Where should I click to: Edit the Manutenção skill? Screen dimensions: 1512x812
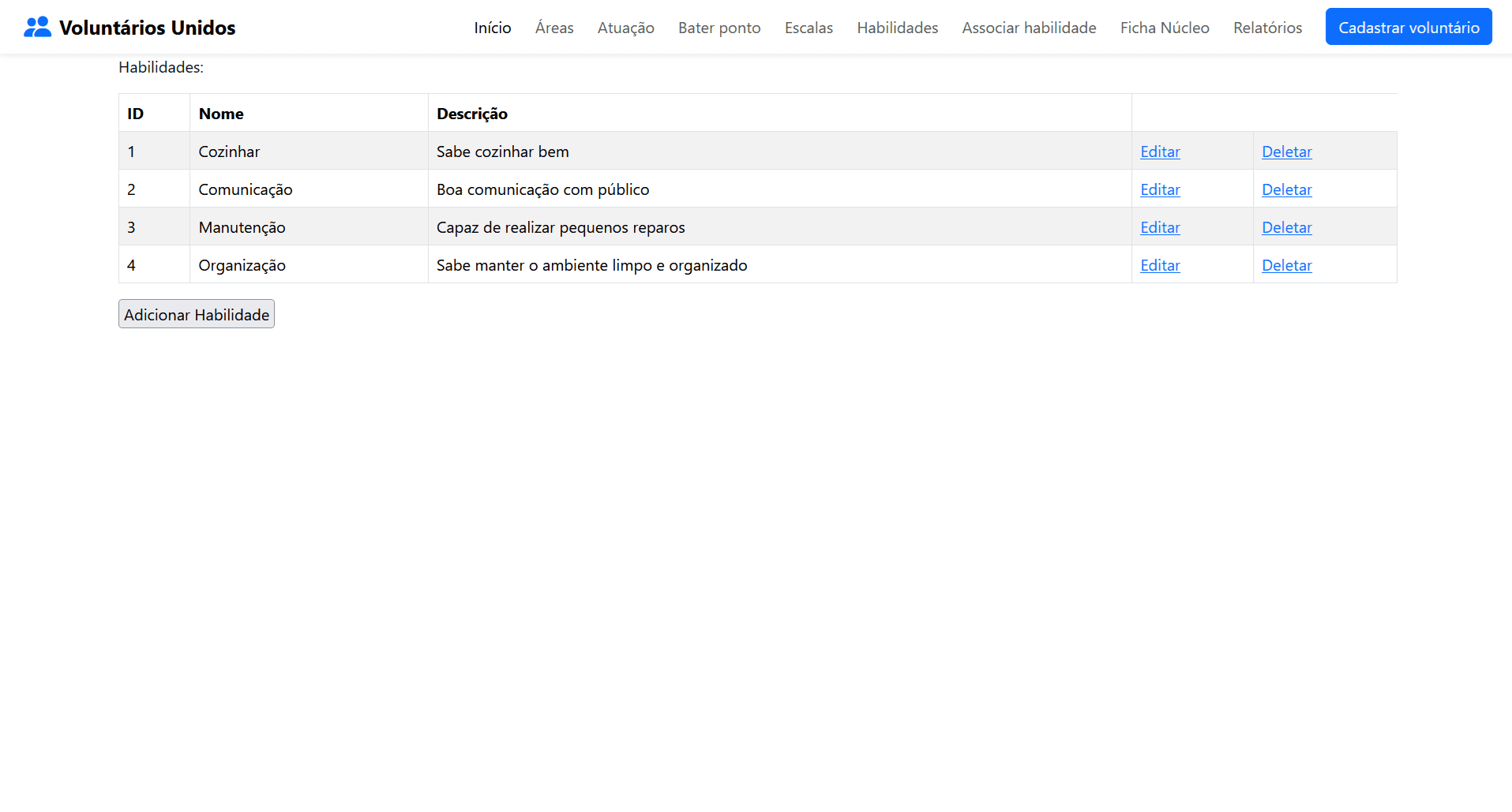point(1159,226)
